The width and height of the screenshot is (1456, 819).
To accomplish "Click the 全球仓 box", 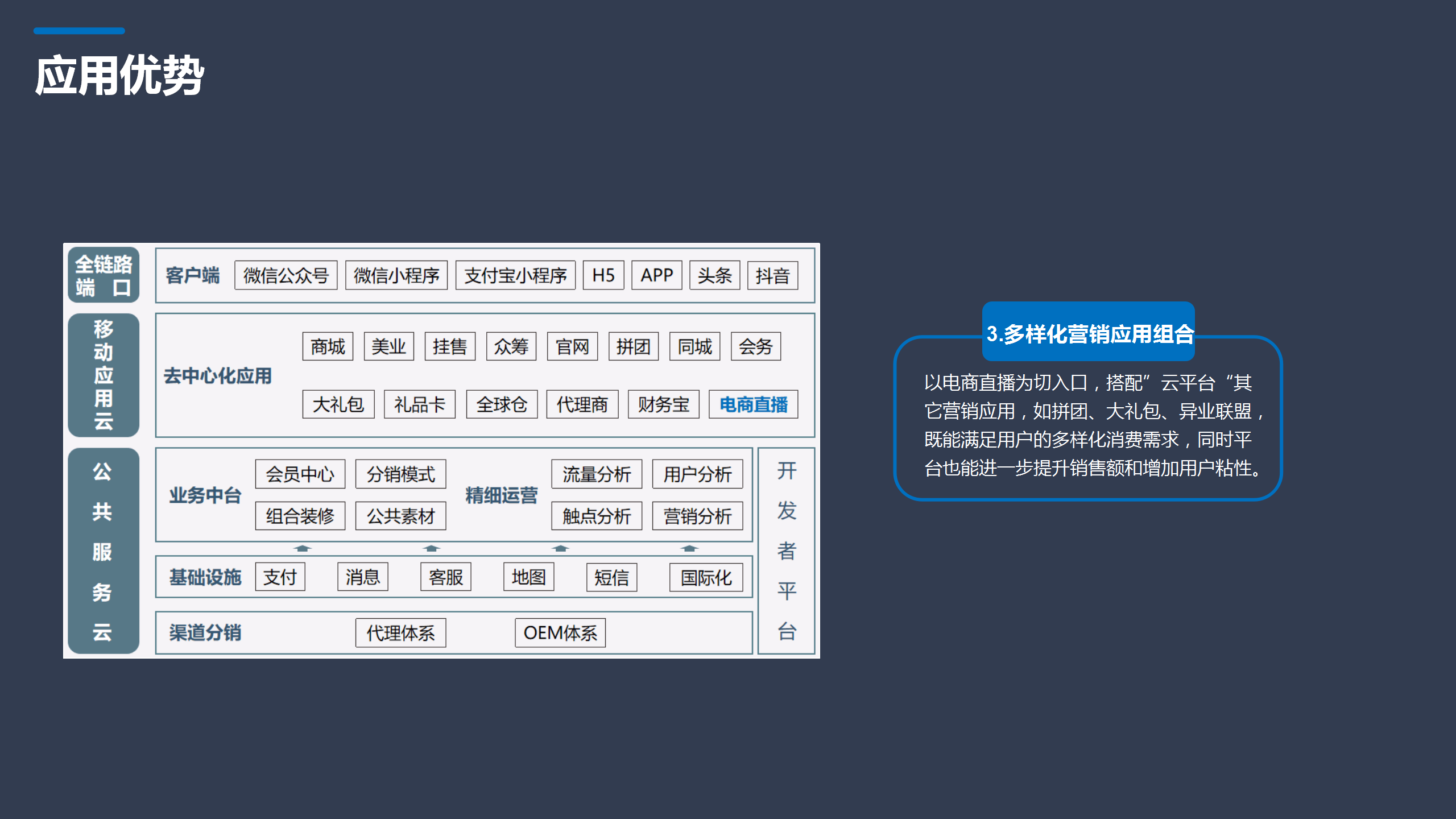I will 502,404.
